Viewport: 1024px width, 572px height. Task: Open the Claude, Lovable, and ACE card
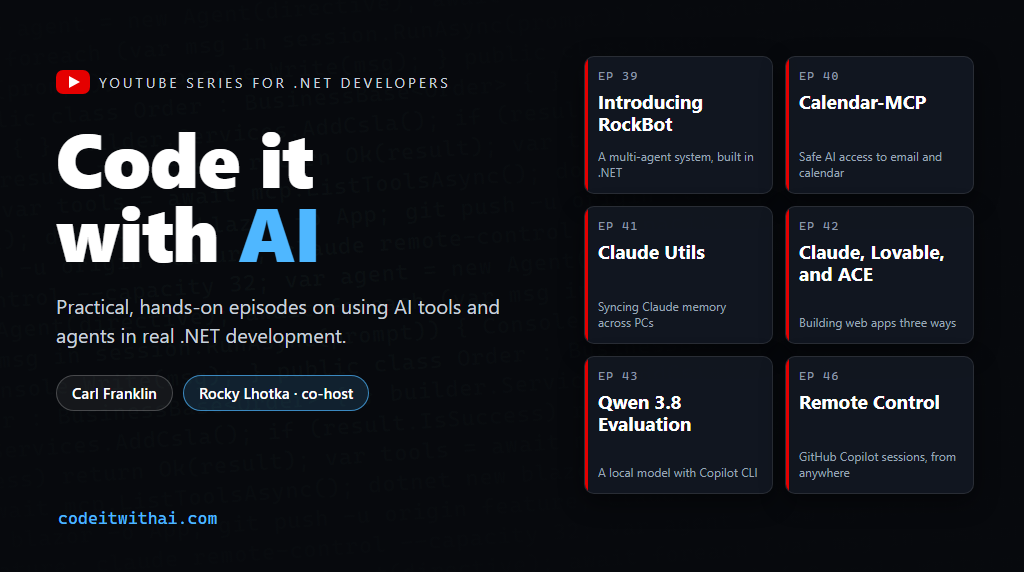pyautogui.click(x=880, y=275)
